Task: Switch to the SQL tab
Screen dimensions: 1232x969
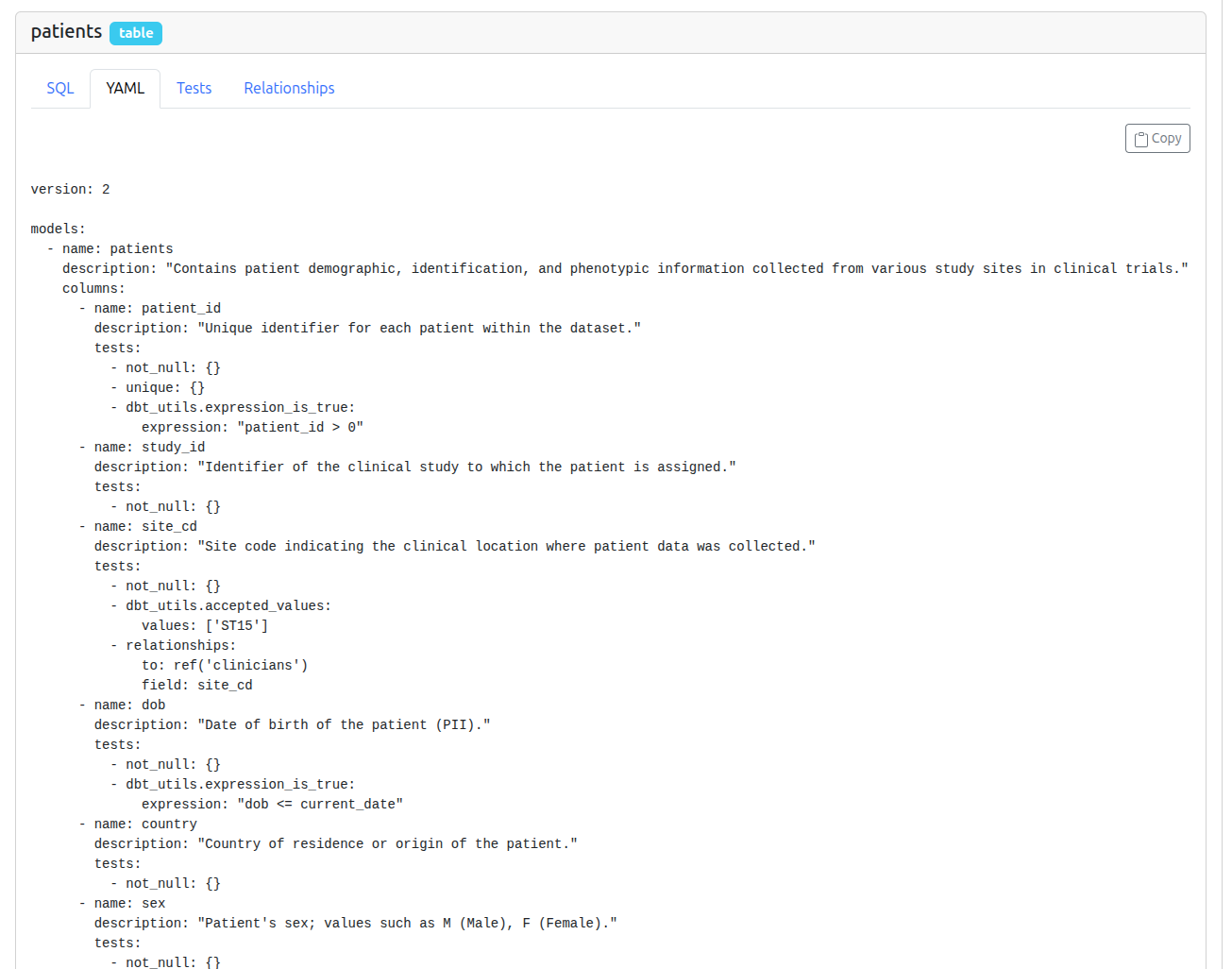Action: pos(59,88)
